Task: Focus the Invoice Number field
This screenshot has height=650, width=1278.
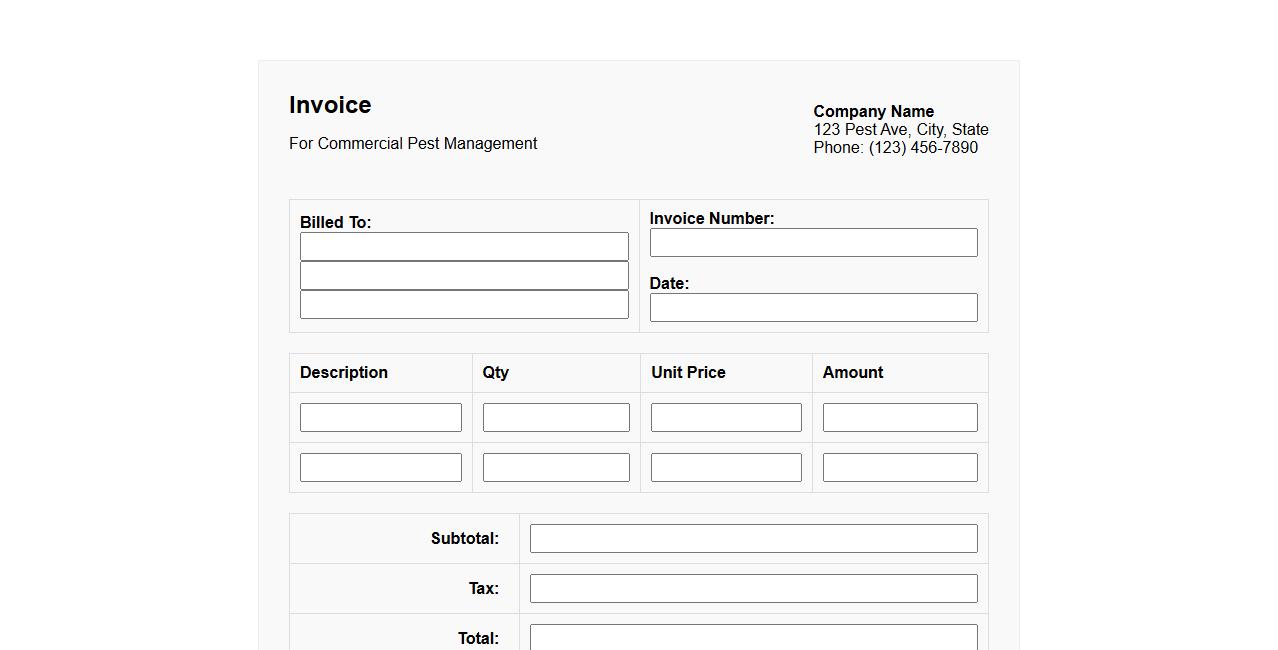Action: tap(813, 242)
